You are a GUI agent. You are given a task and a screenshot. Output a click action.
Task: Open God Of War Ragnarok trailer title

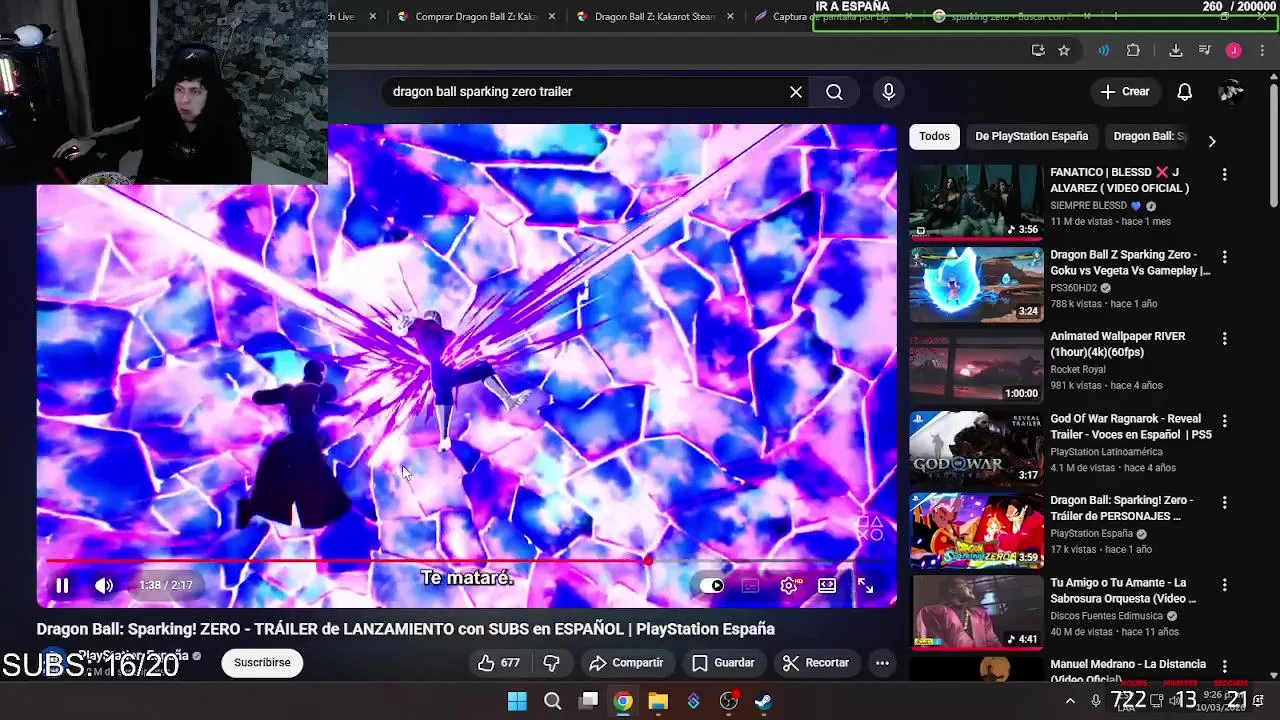tap(1130, 427)
